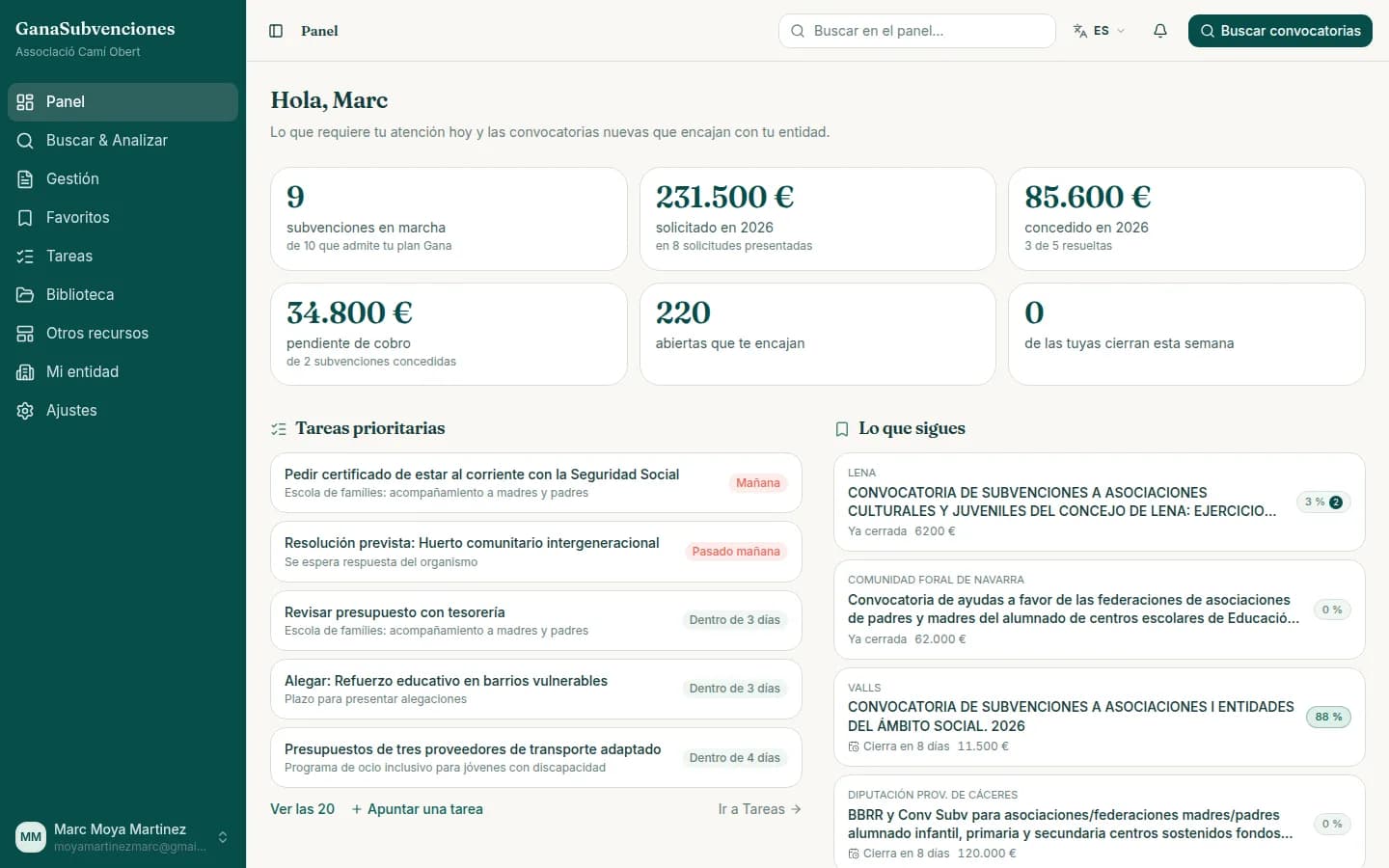Viewport: 1389px width, 868px height.
Task: Open the Lena convocatoria card
Action: point(1100,502)
